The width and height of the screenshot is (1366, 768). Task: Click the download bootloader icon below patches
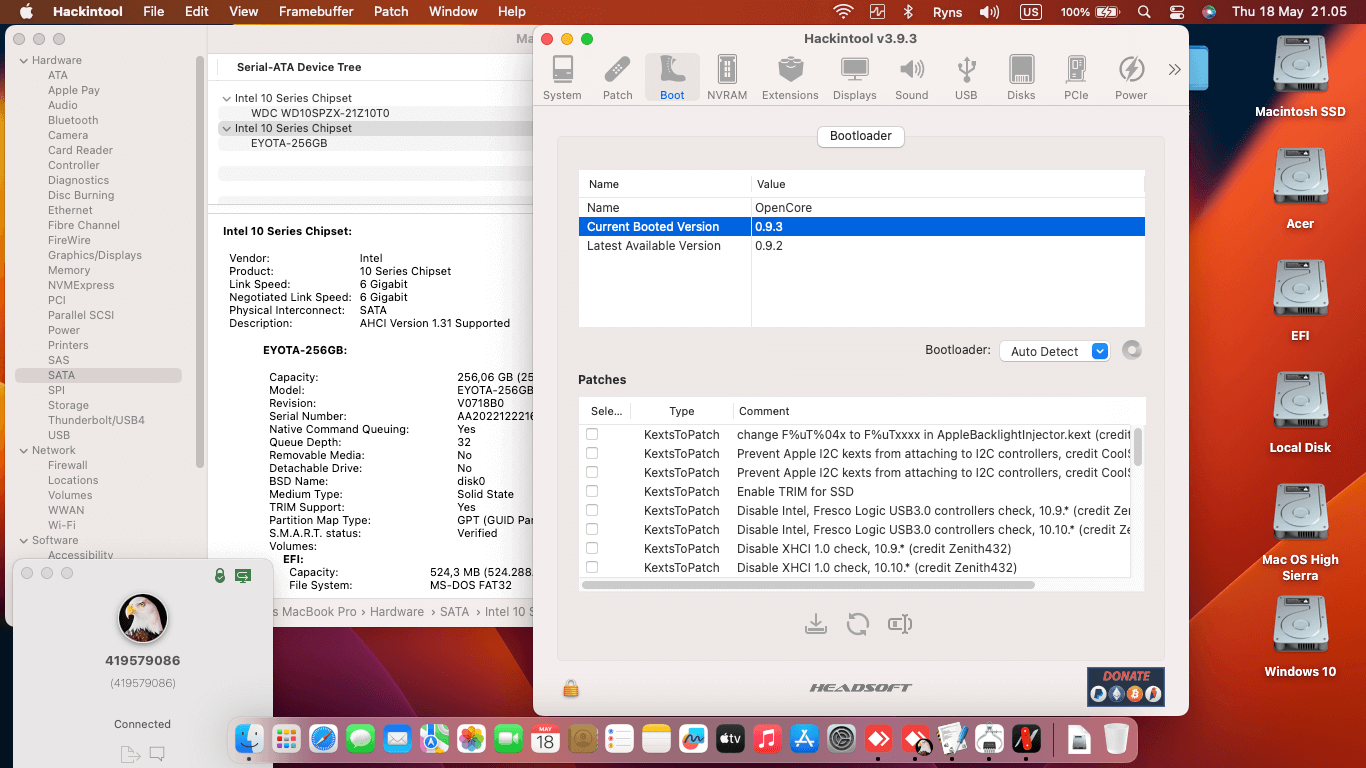(815, 624)
